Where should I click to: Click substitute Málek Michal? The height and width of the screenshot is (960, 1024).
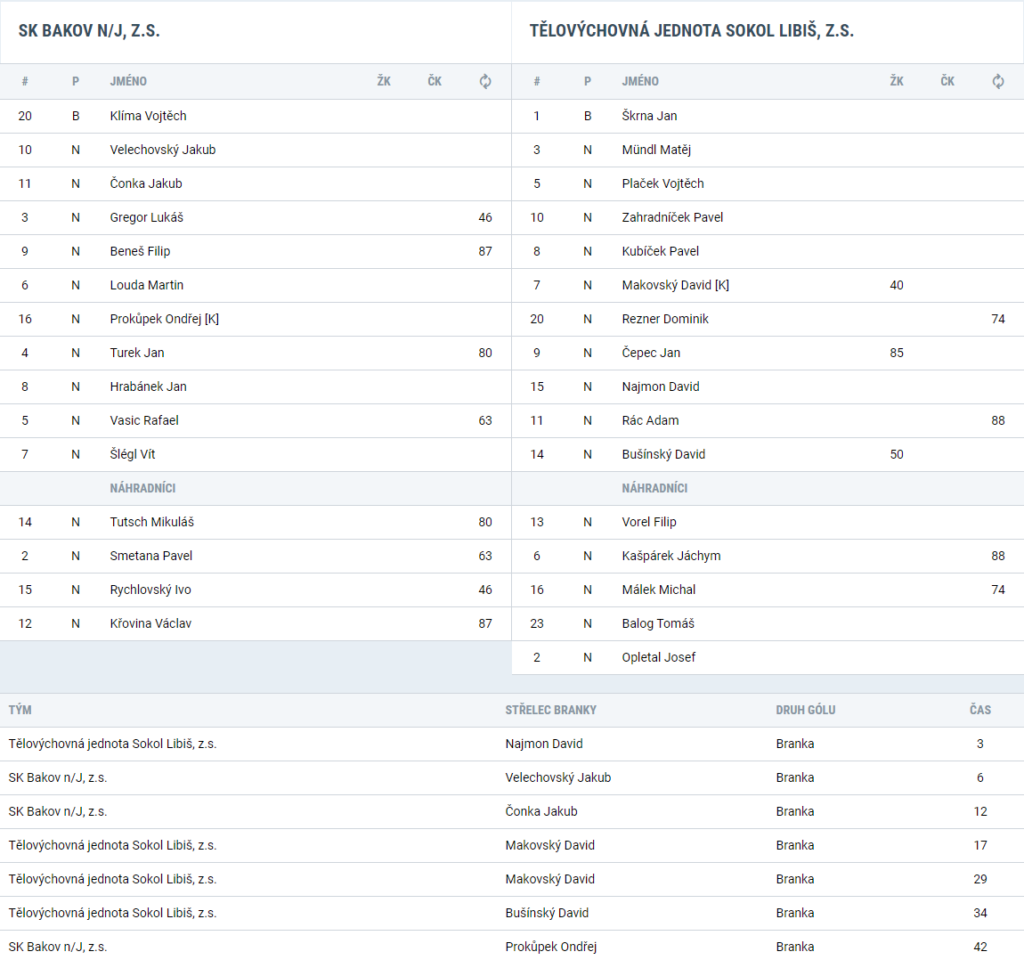(x=658, y=590)
